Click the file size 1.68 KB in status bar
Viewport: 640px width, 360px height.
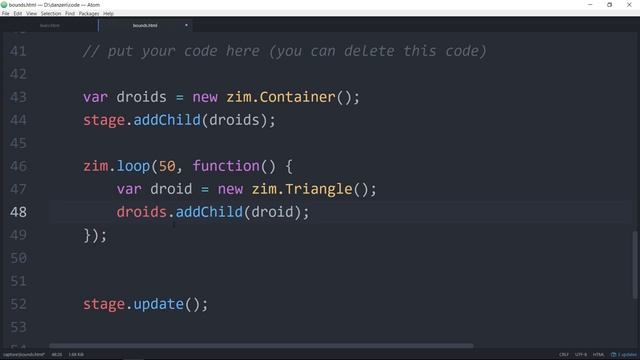tap(76, 355)
